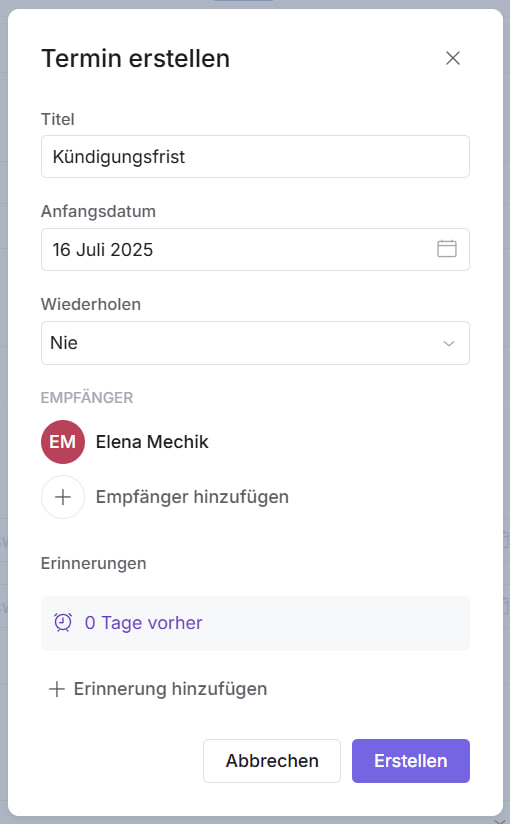Open the 0 Tage vorher reminder

[x=256, y=623]
